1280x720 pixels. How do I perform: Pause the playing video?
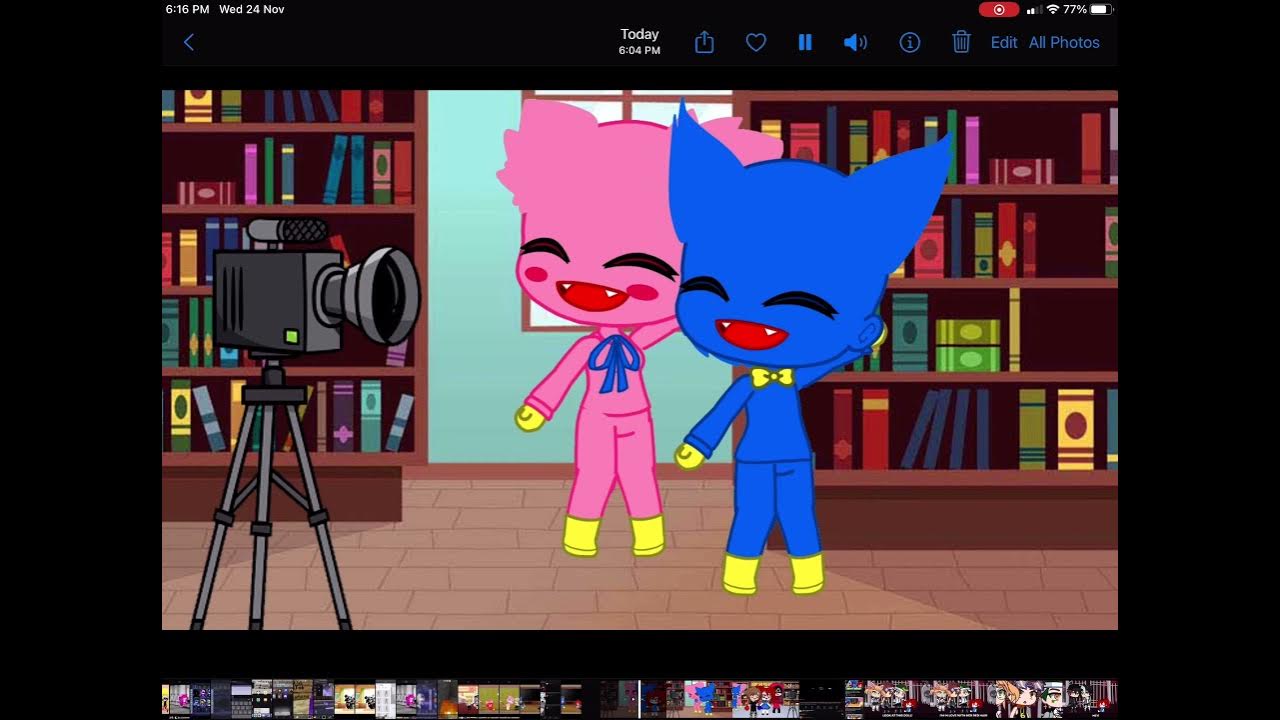805,42
